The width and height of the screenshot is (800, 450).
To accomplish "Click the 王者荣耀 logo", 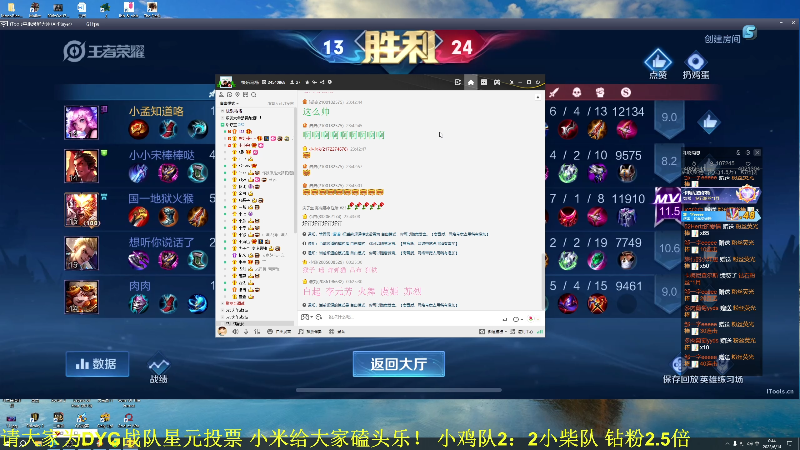I will [x=104, y=51].
